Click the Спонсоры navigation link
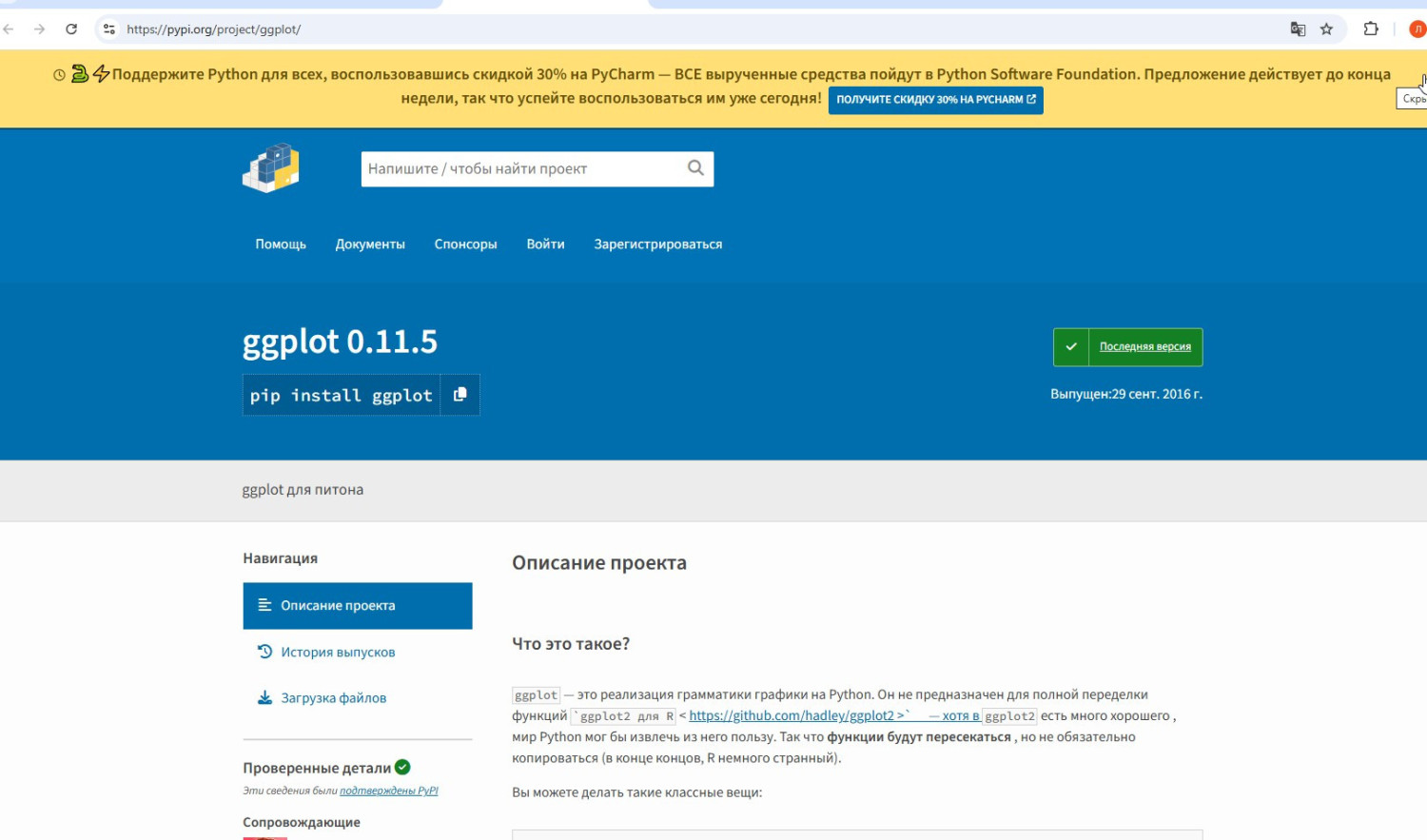Viewport: 1427px width, 840px height. [x=465, y=244]
